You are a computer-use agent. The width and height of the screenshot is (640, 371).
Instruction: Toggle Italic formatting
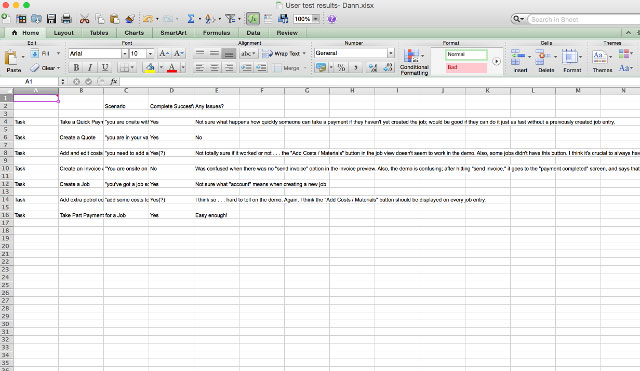(x=90, y=68)
